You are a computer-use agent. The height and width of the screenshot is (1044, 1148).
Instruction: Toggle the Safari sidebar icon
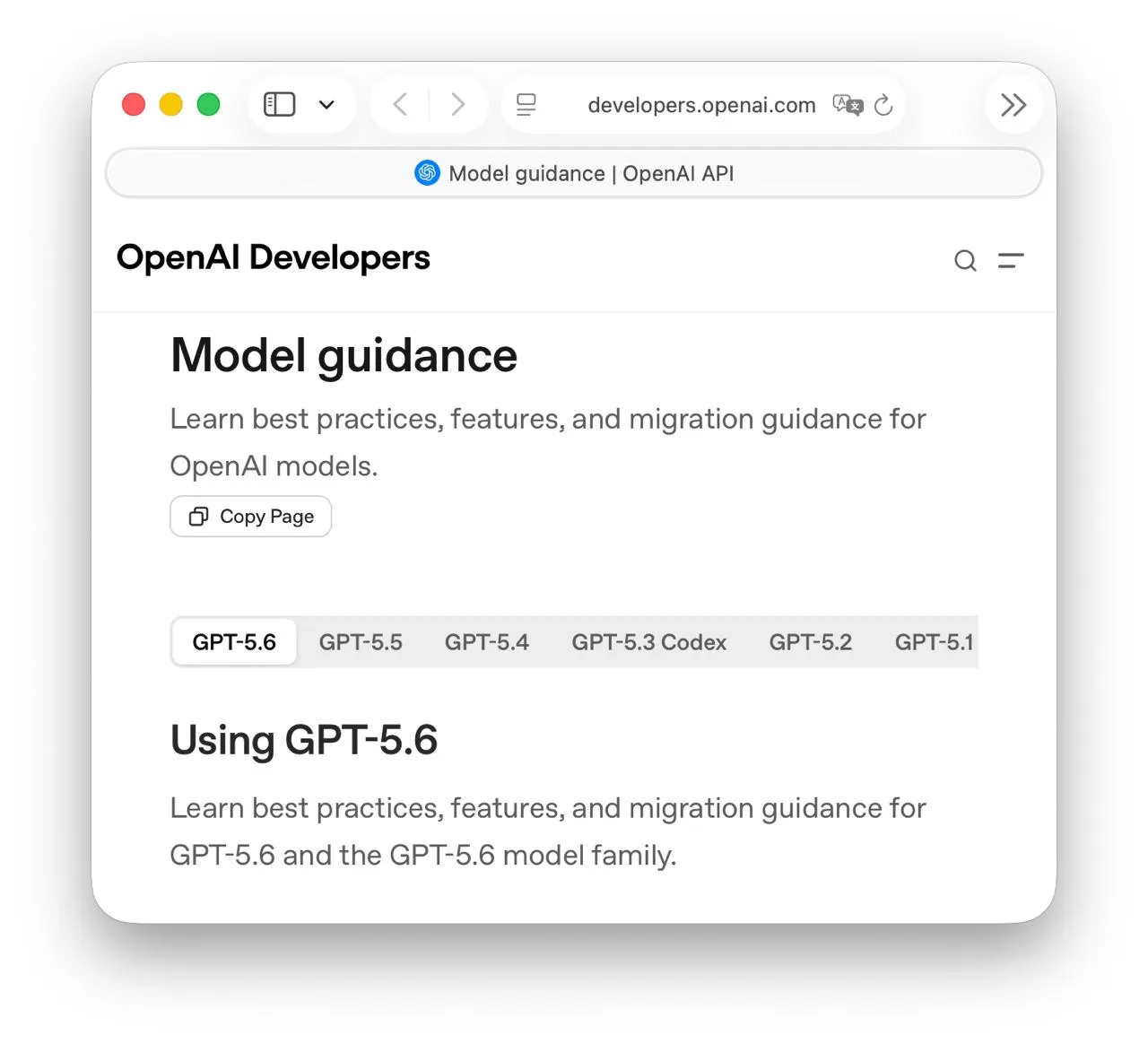click(x=279, y=105)
